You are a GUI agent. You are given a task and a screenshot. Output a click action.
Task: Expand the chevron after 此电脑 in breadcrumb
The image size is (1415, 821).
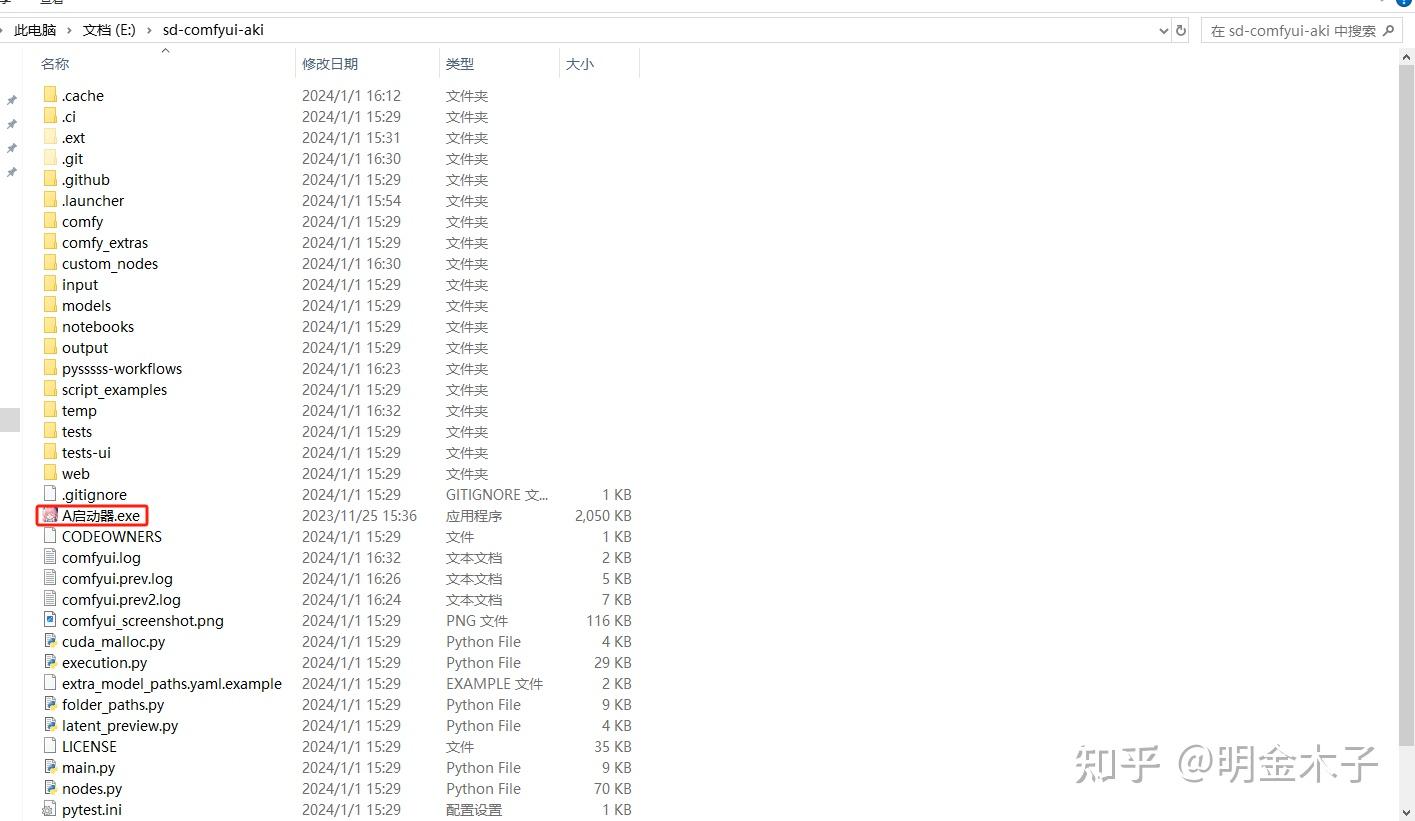pos(69,30)
